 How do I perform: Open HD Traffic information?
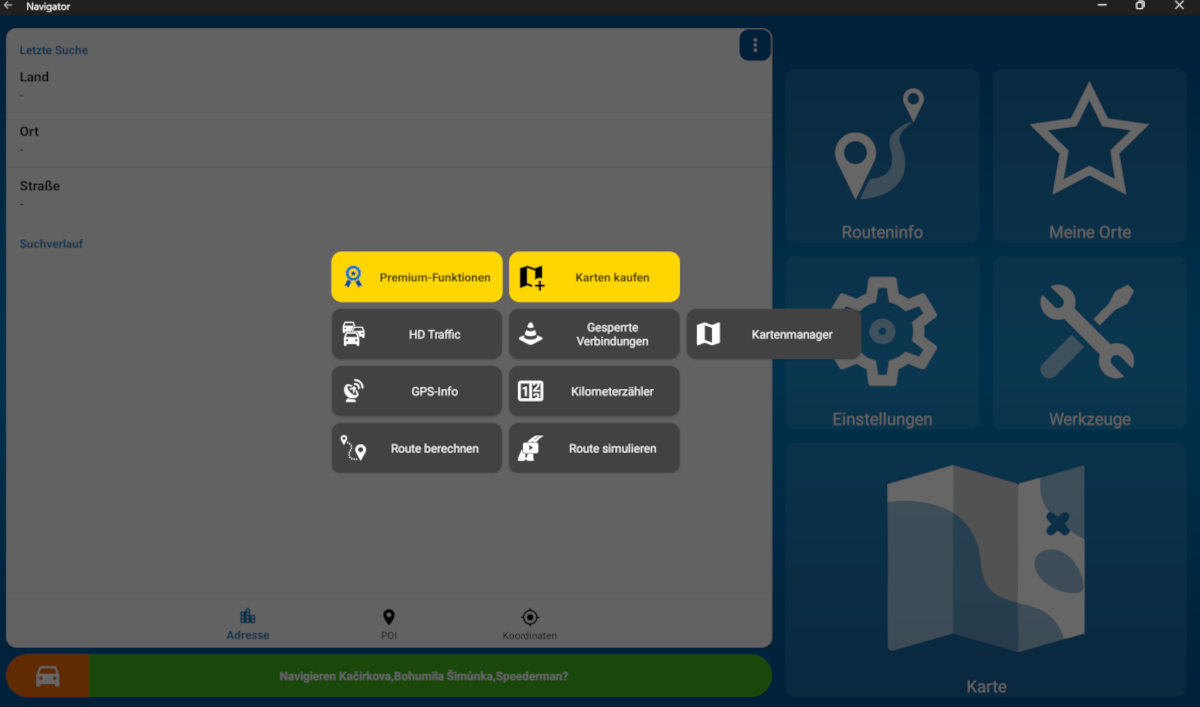(416, 334)
